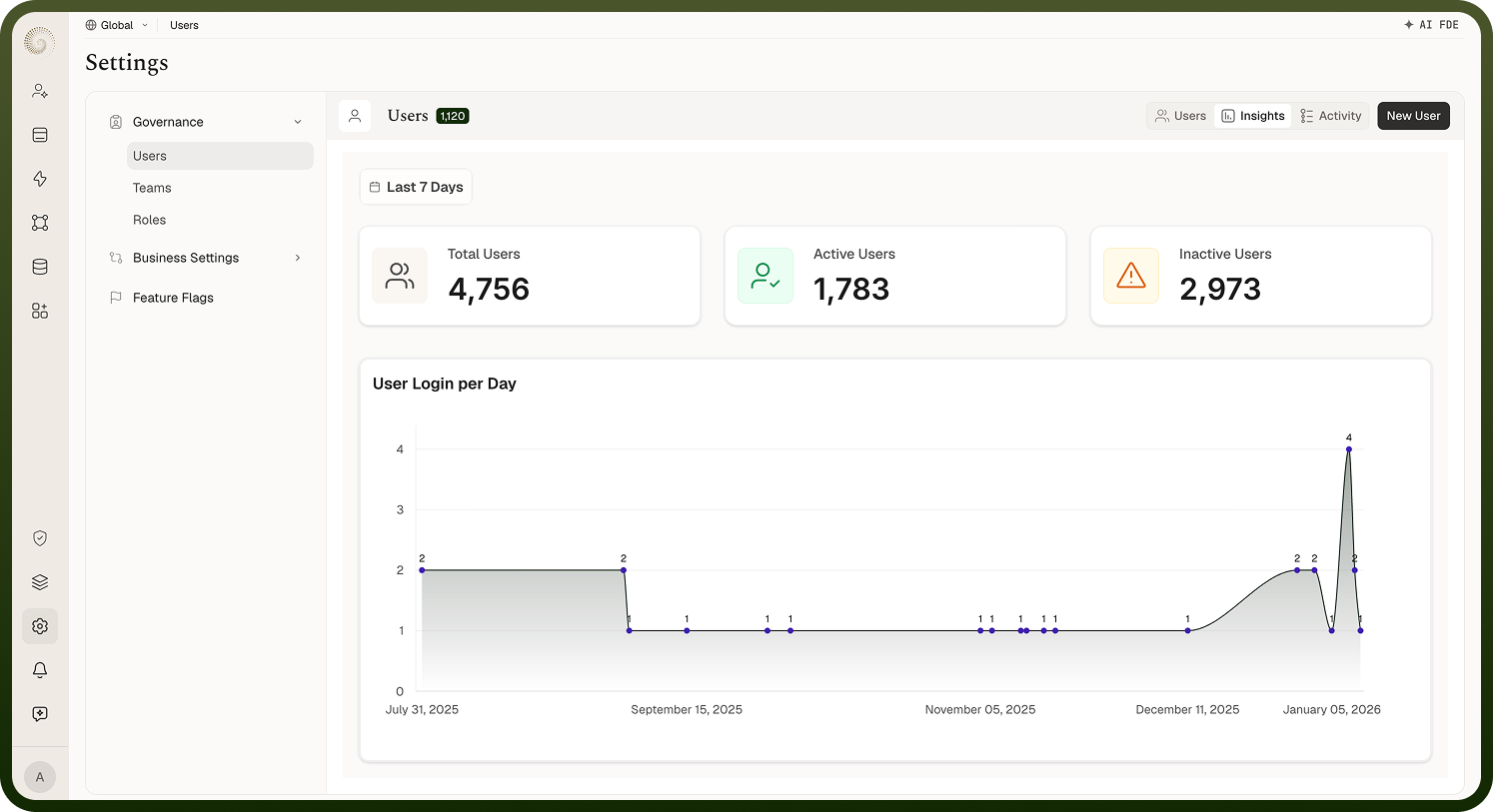Open the shield security icon in sidebar

click(x=40, y=538)
